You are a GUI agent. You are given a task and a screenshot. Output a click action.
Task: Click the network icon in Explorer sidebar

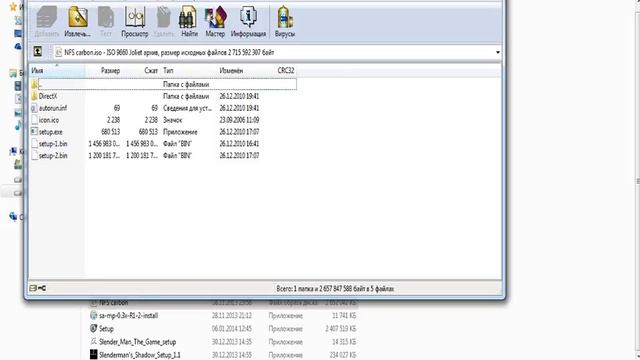(13, 217)
